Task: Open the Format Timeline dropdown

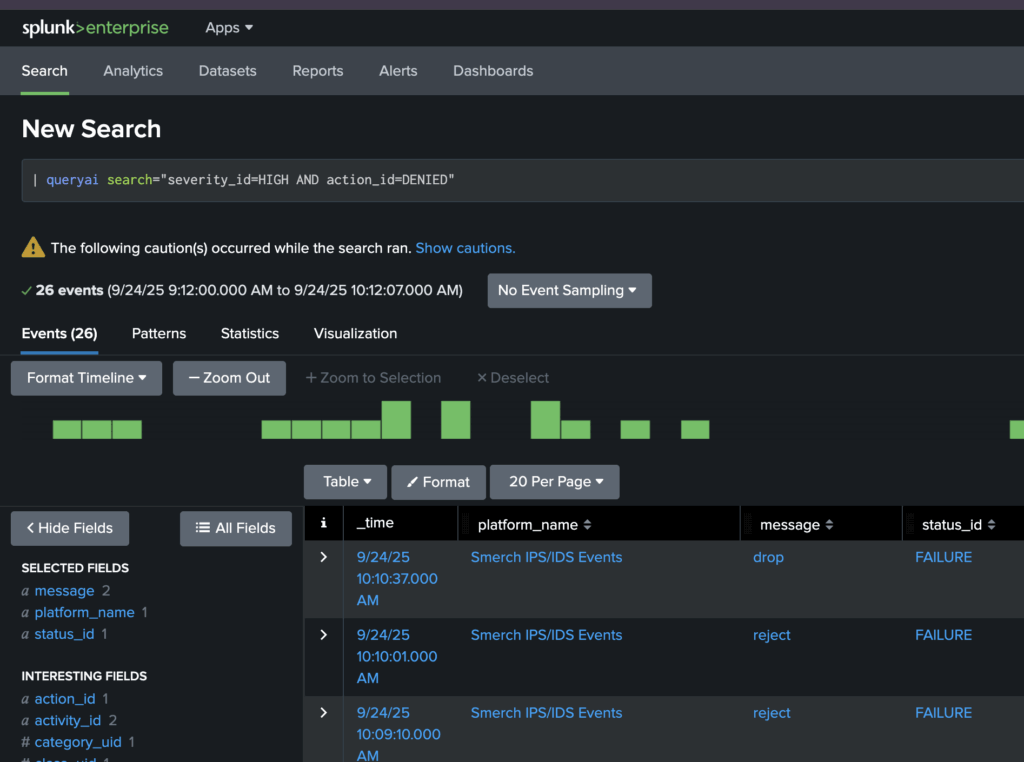Action: [86, 378]
